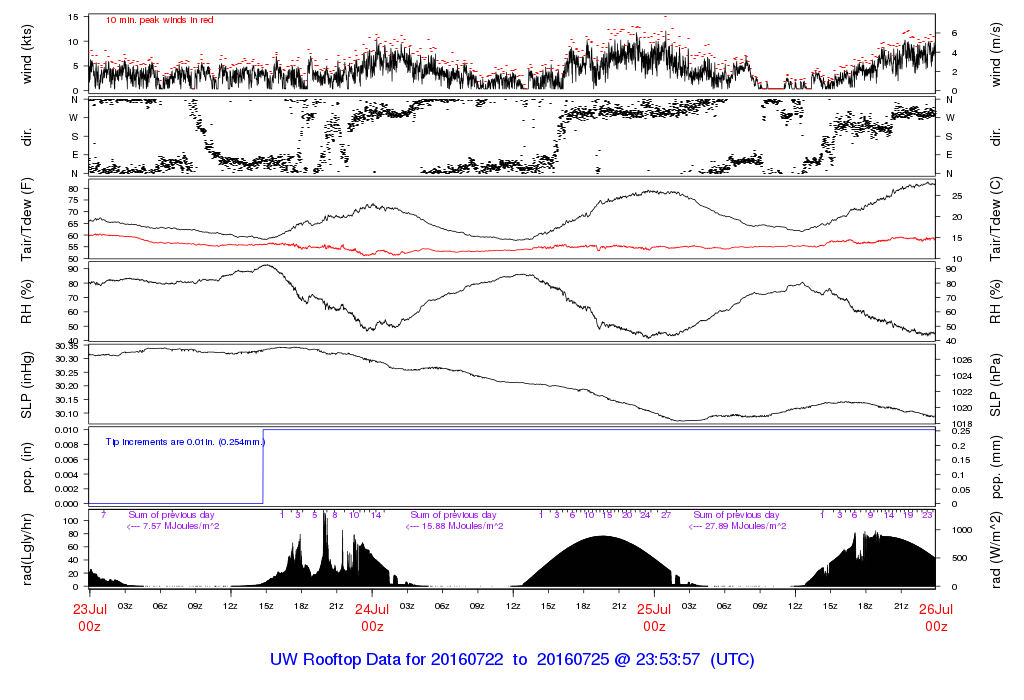The height and width of the screenshot is (700, 1024).
Task: Click the 'wind (kts)' left axis label
Action: click(x=27, y=53)
